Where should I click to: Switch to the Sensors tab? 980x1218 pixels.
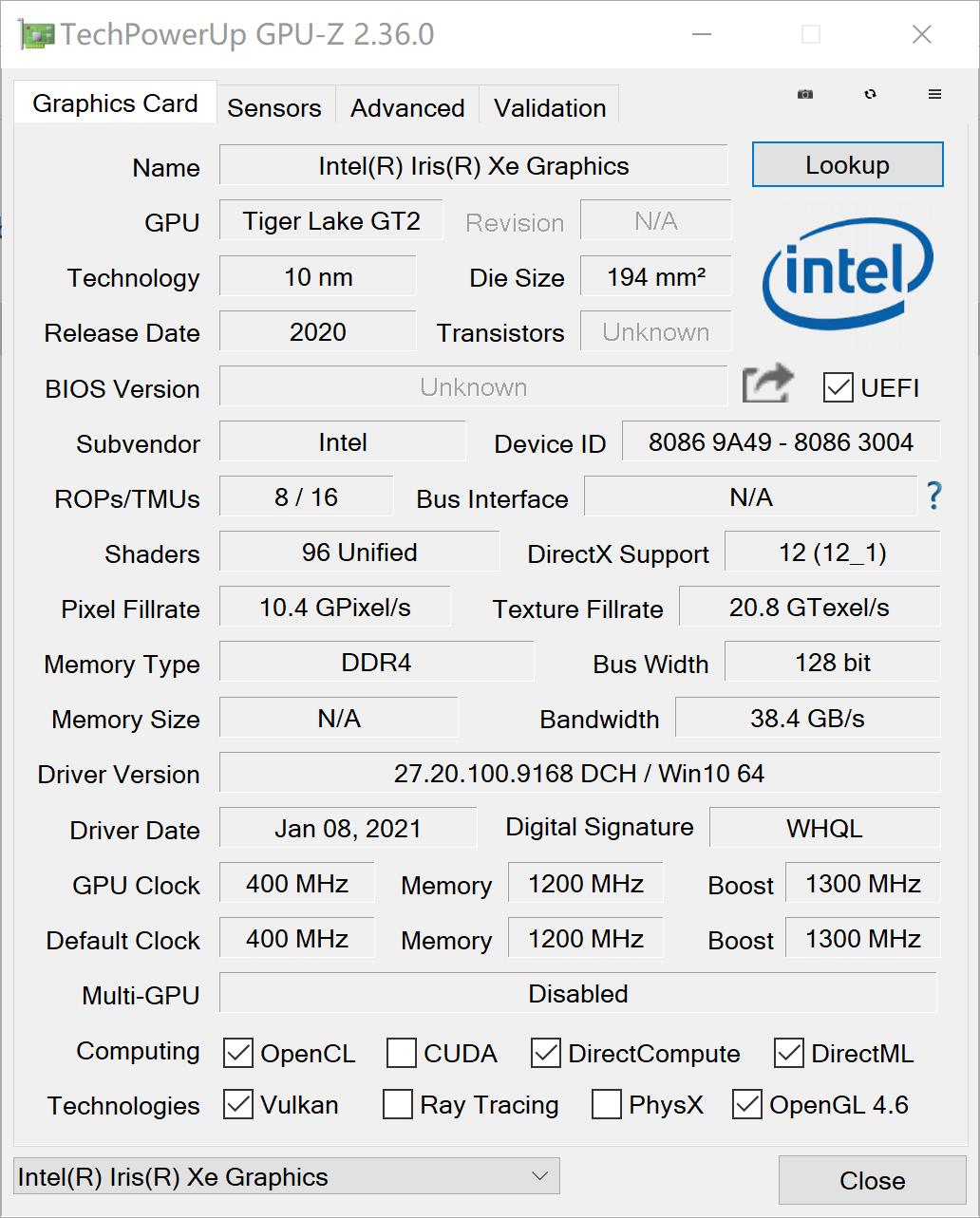[x=273, y=107]
